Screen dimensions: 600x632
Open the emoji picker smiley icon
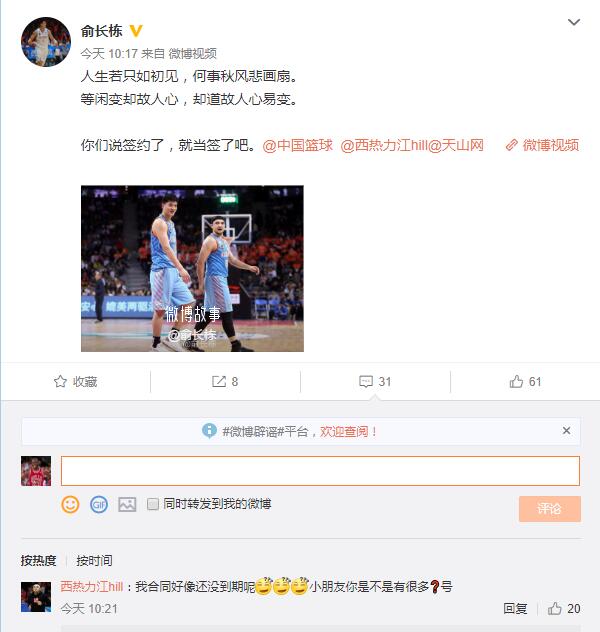pyautogui.click(x=70, y=504)
